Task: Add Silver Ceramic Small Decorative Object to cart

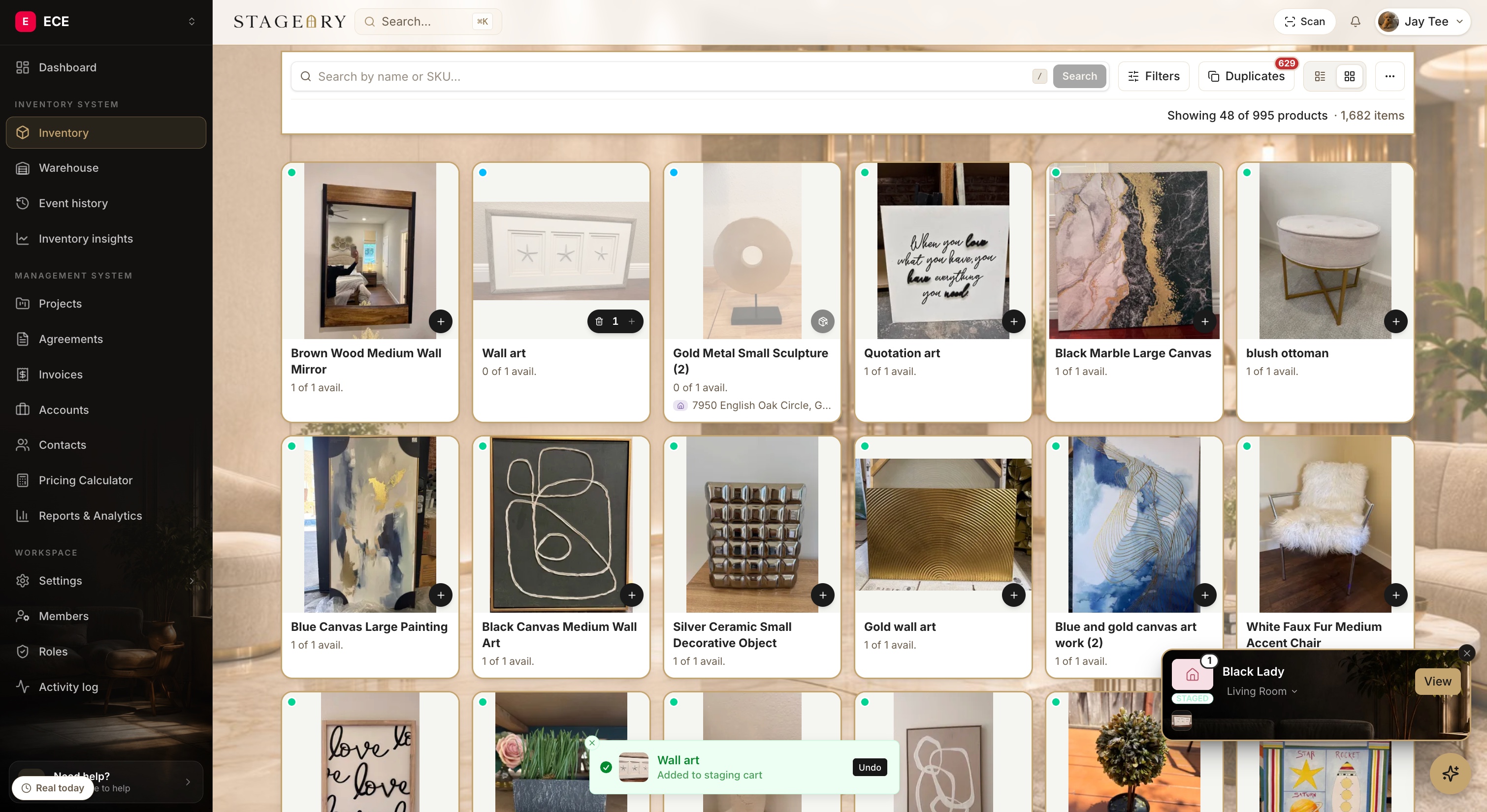Action: (823, 595)
